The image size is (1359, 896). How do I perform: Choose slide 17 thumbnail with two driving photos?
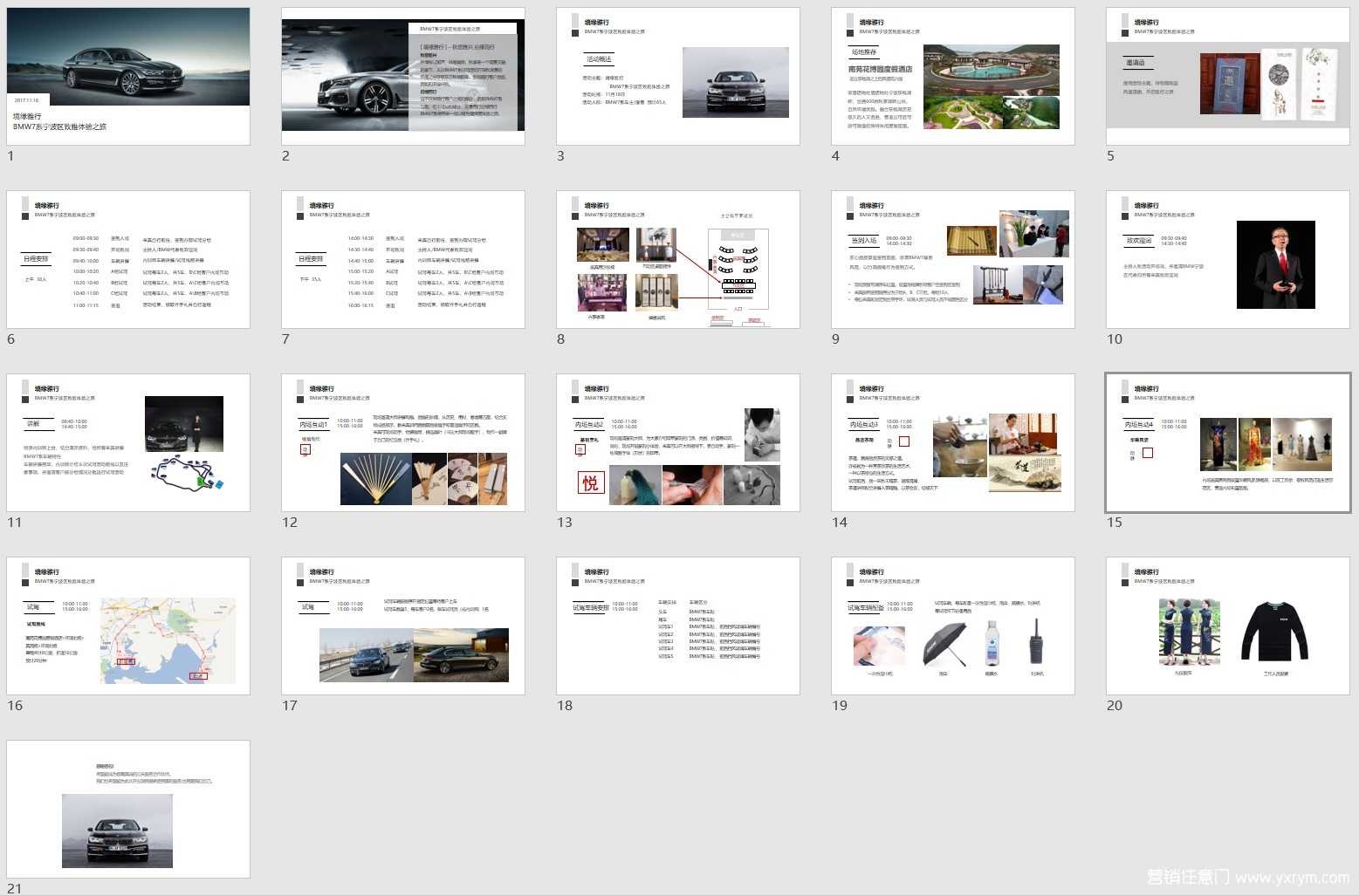pos(403,626)
